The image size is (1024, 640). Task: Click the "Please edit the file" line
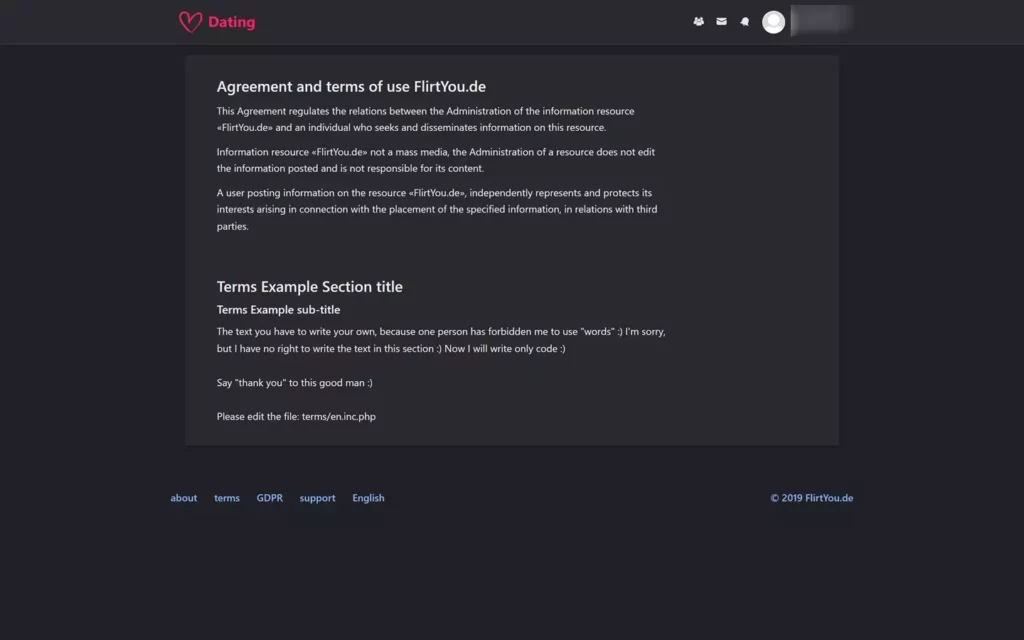(x=296, y=416)
